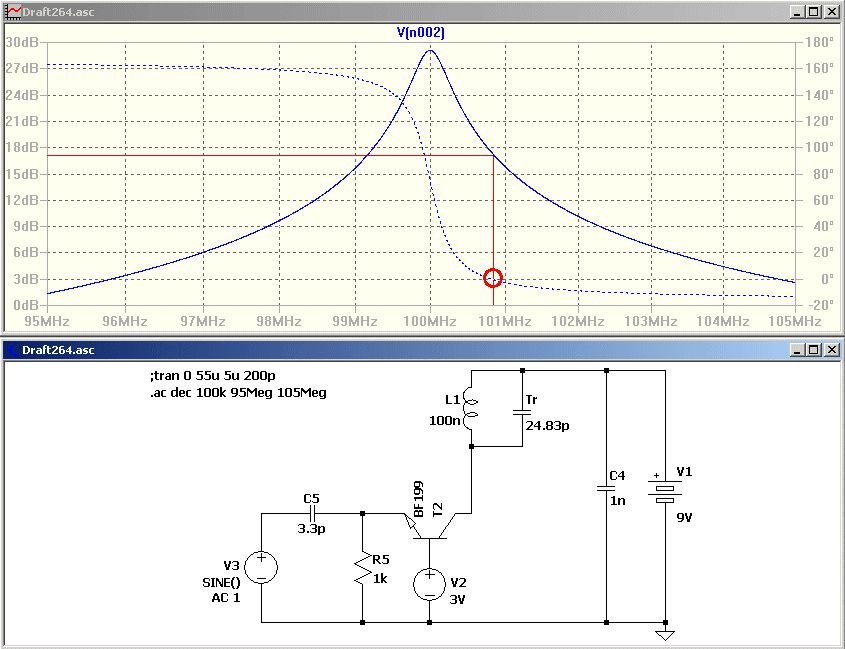Select the L1 100n inductor symbol

click(470, 409)
